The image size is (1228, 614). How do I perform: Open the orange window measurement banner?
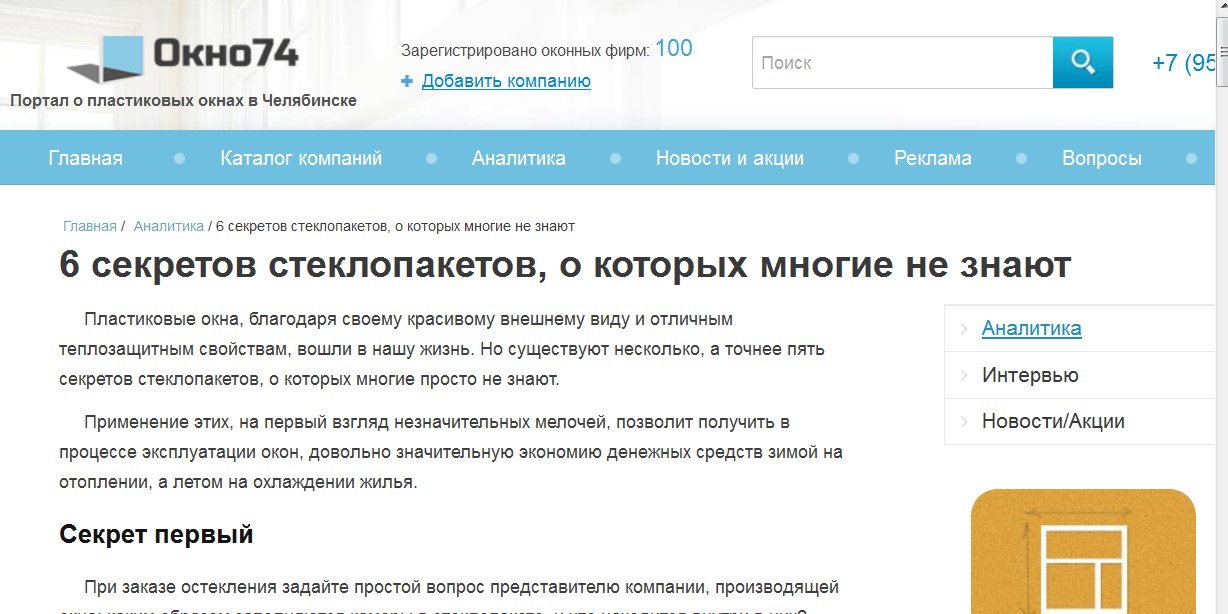(1083, 551)
